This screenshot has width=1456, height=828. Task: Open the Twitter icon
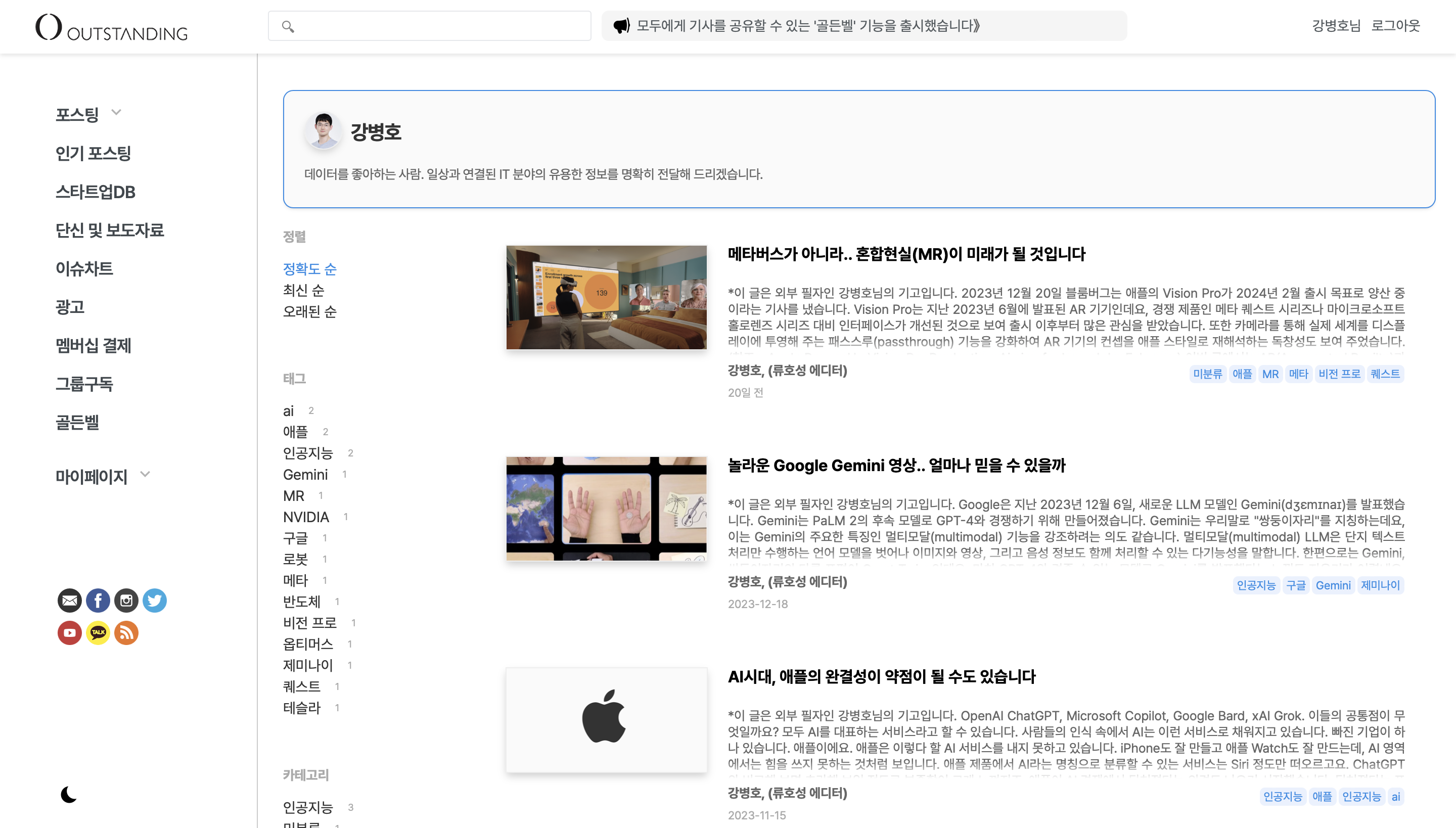pos(154,601)
